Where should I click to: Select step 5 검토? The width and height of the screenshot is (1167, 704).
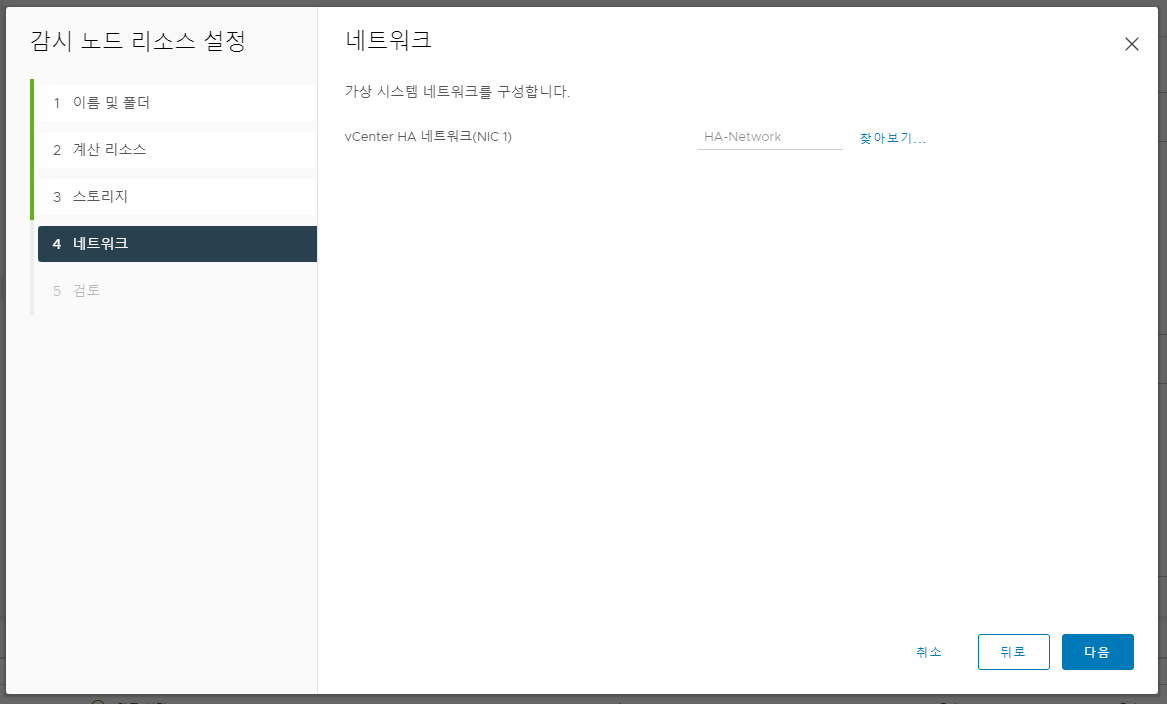tap(177, 290)
